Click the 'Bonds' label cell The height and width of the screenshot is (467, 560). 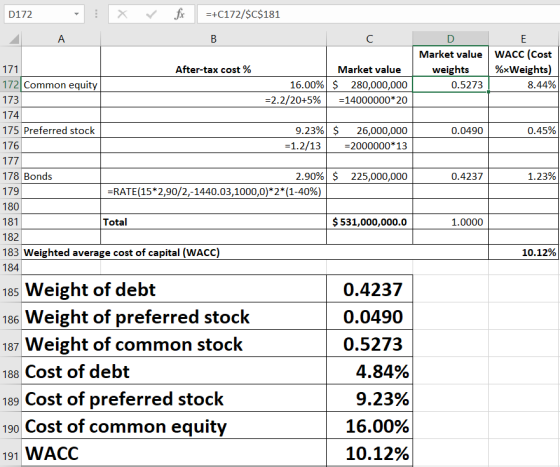point(61,176)
